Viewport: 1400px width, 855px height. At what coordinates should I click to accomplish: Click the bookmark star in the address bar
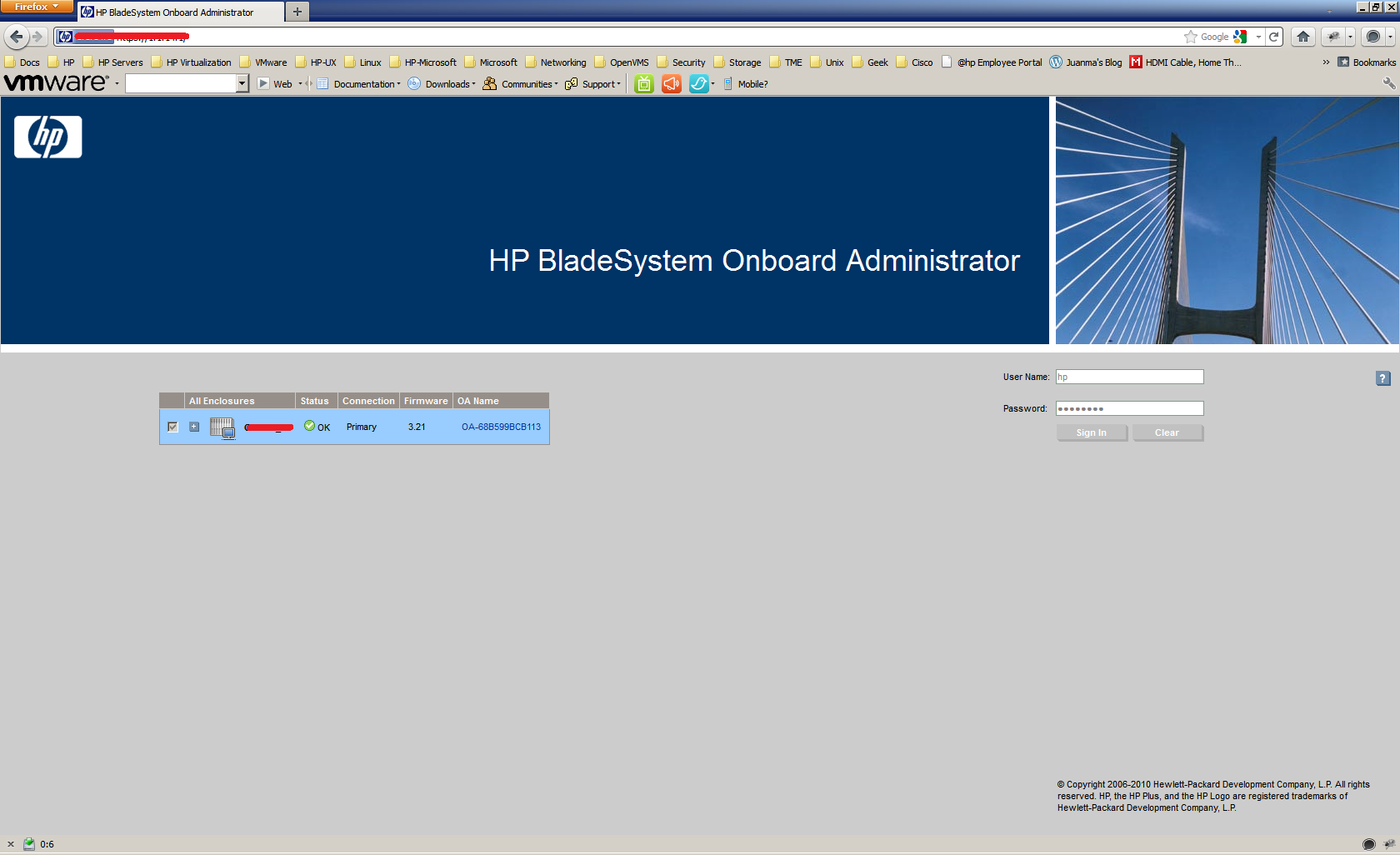click(1190, 37)
